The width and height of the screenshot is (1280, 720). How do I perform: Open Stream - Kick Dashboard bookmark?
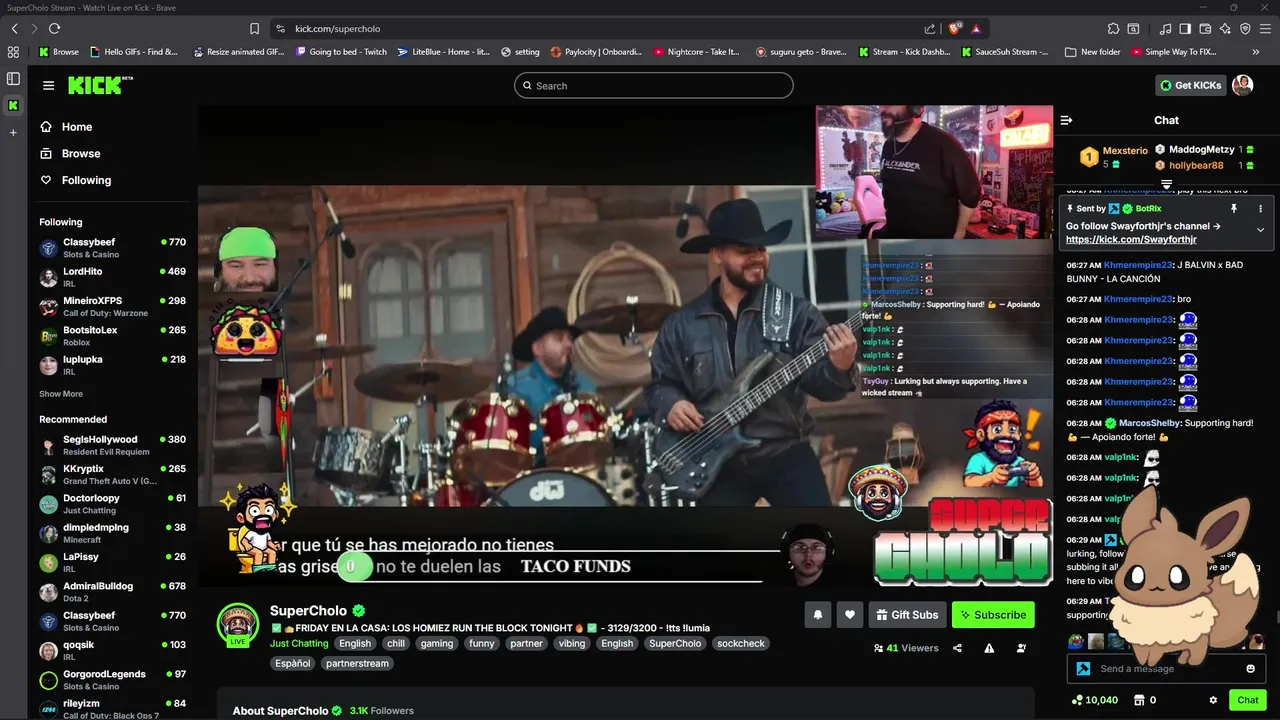pos(905,52)
